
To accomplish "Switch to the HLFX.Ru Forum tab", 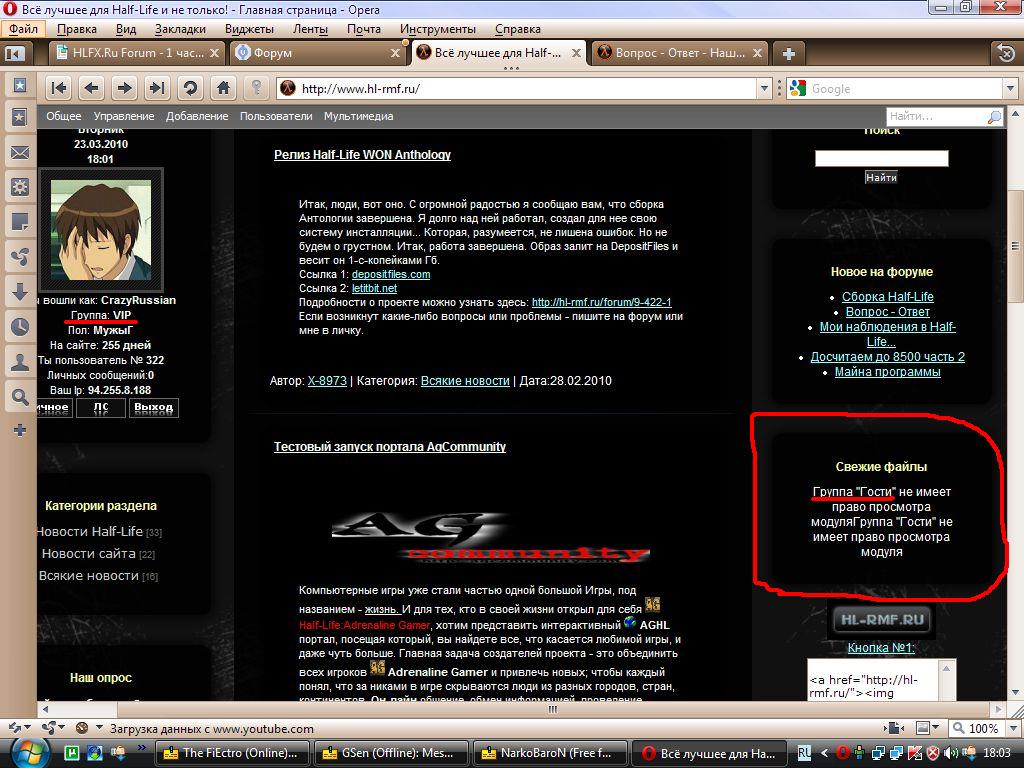I will (136, 53).
